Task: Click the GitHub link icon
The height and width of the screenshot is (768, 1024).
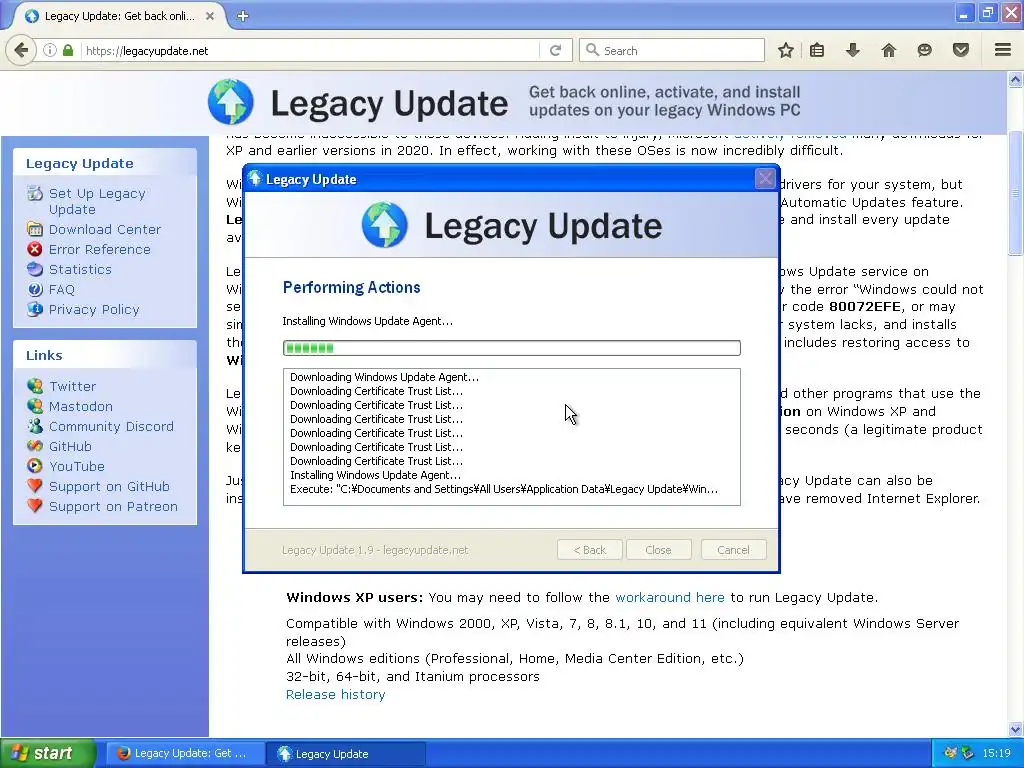Action: 35,446
